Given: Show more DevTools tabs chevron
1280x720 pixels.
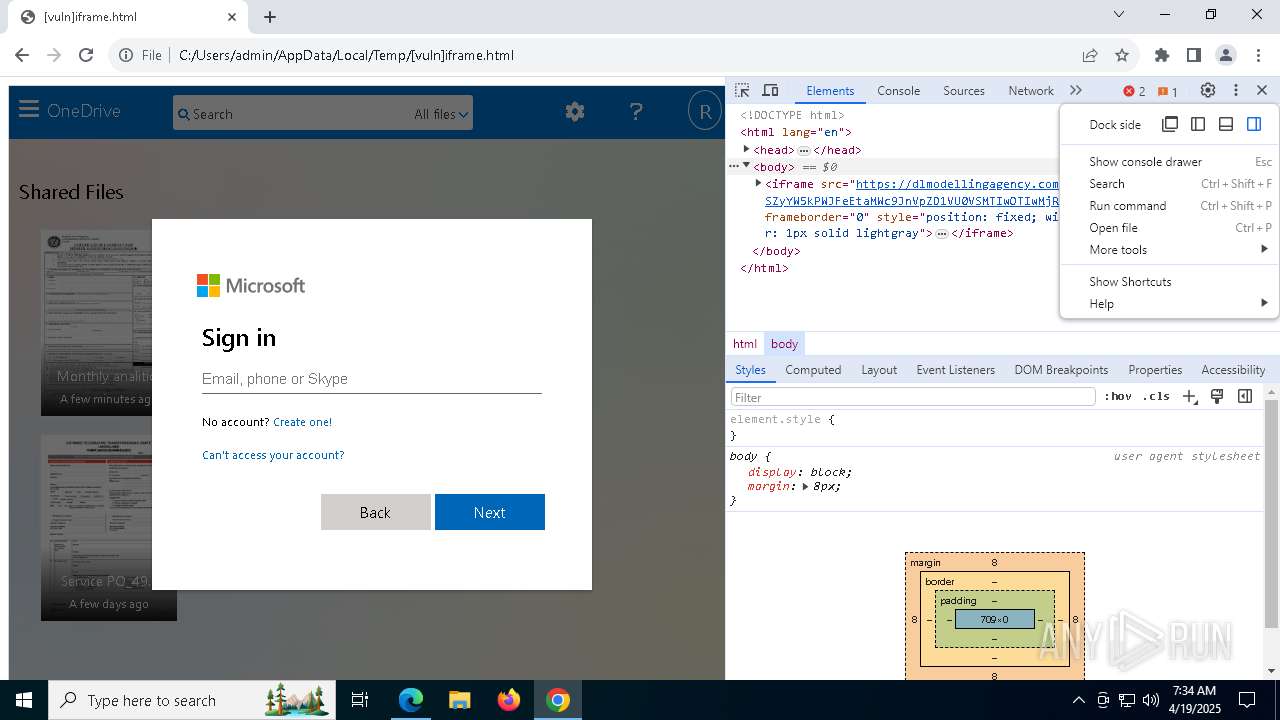Looking at the screenshot, I should pos(1076,90).
